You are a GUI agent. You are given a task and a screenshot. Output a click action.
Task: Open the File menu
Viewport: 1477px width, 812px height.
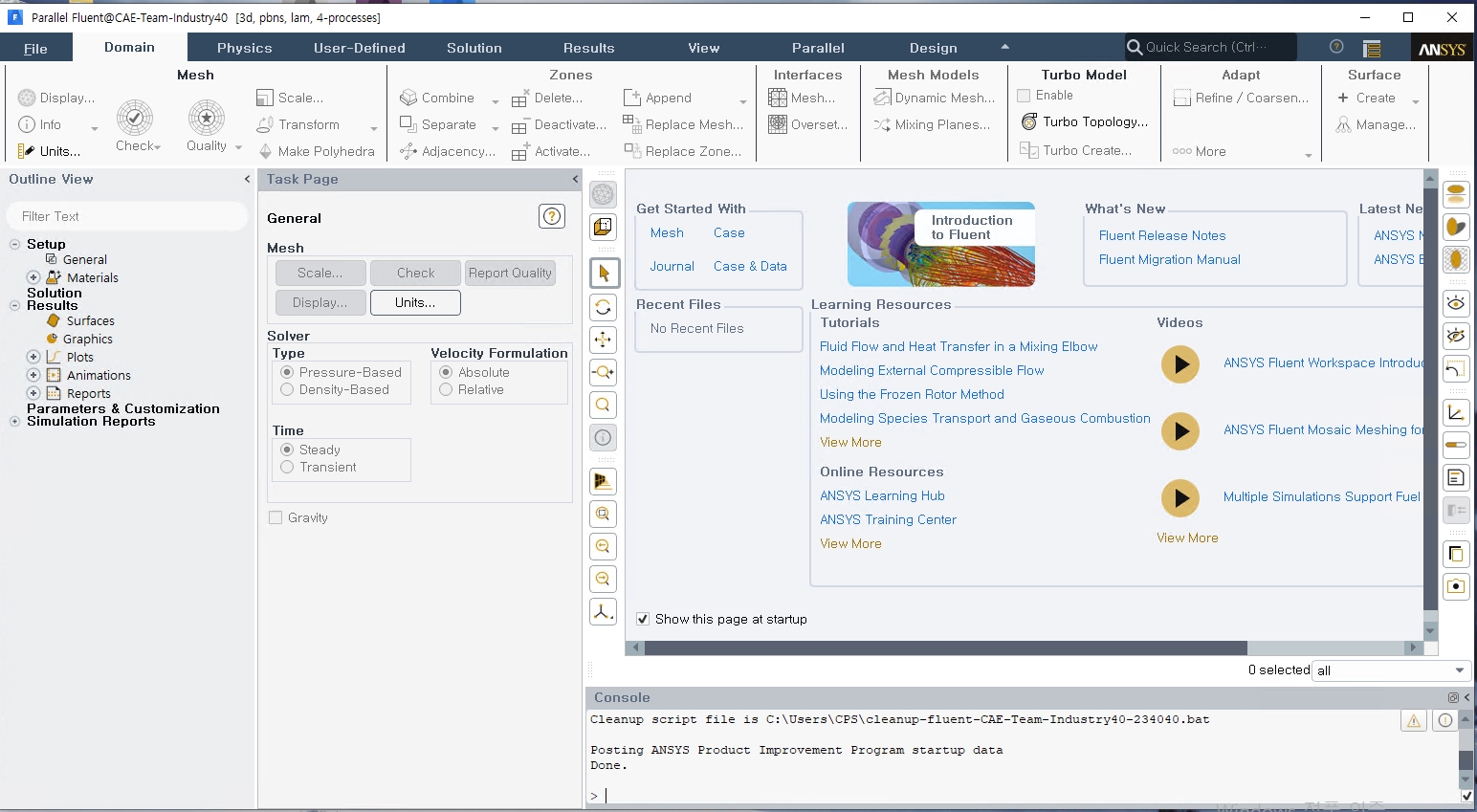point(35,49)
